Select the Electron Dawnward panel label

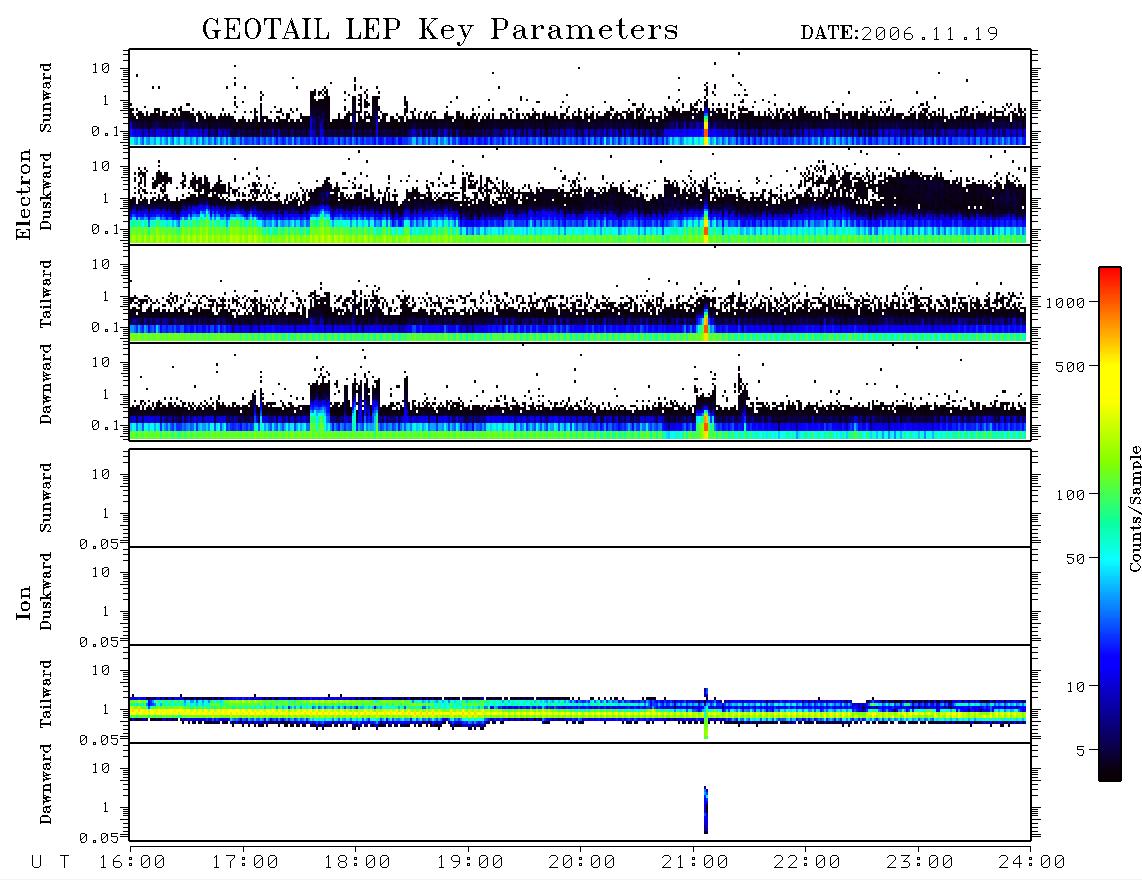click(46, 384)
